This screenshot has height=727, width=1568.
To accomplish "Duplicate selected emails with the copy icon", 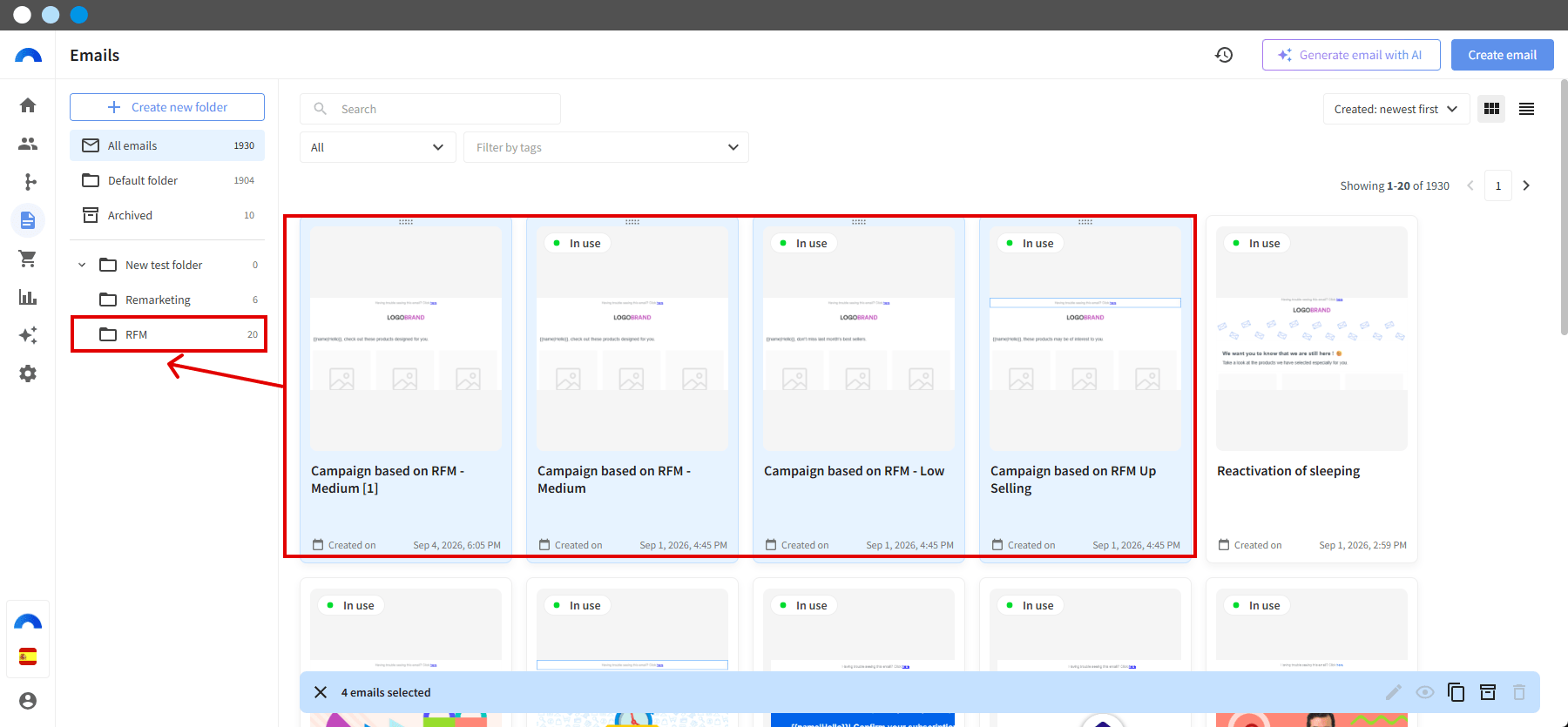I will click(x=1456, y=692).
